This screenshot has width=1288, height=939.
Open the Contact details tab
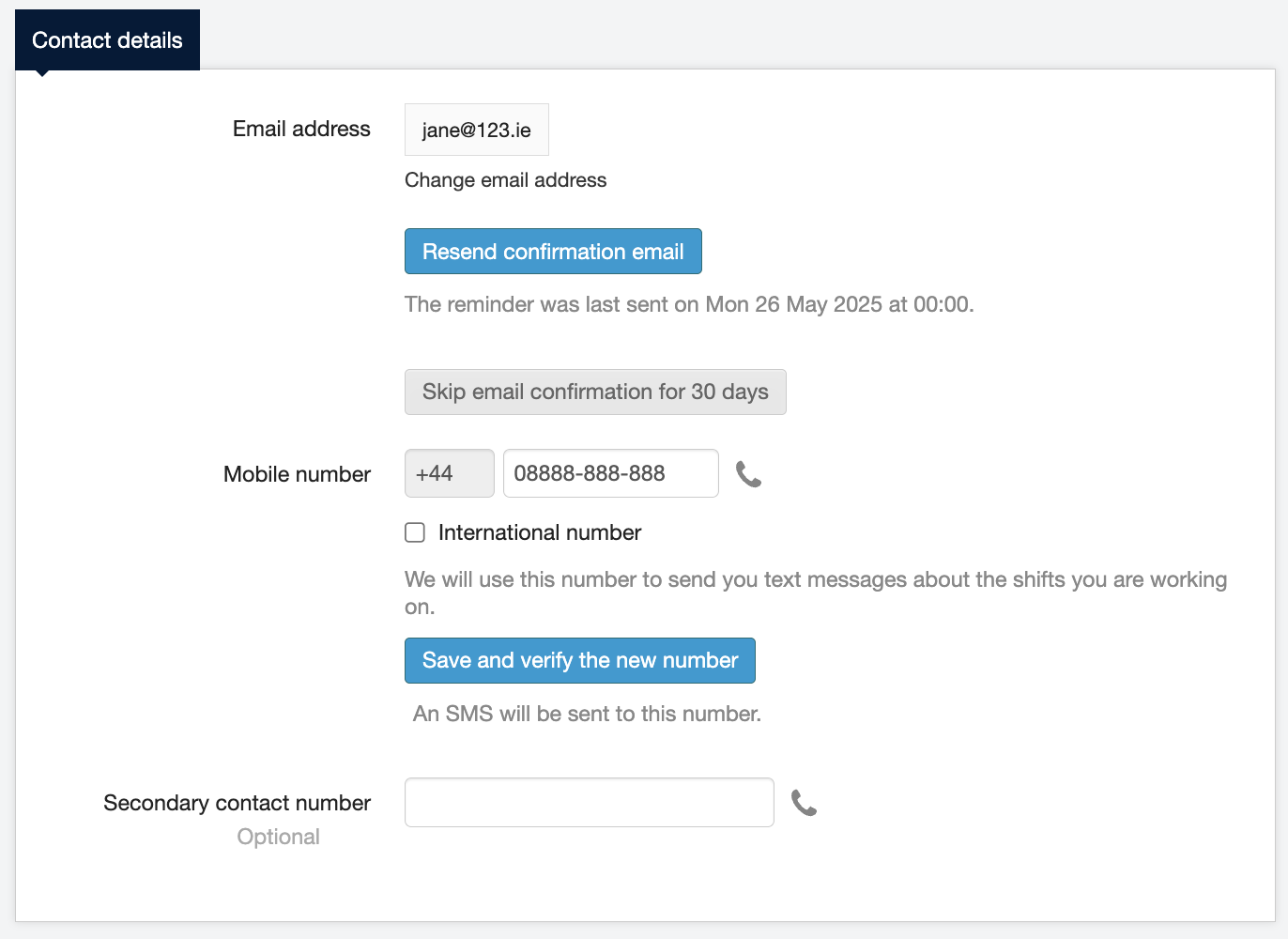[x=107, y=40]
